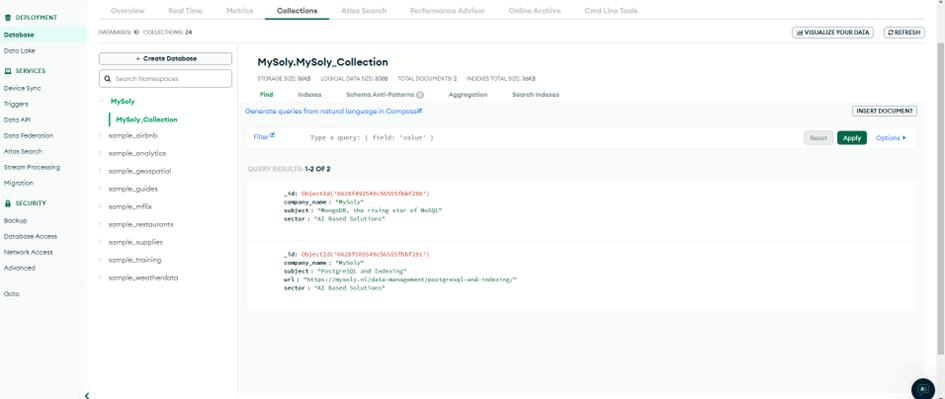The width and height of the screenshot is (945, 399).
Task: Click the Security lock icon
Action: (x=7, y=203)
